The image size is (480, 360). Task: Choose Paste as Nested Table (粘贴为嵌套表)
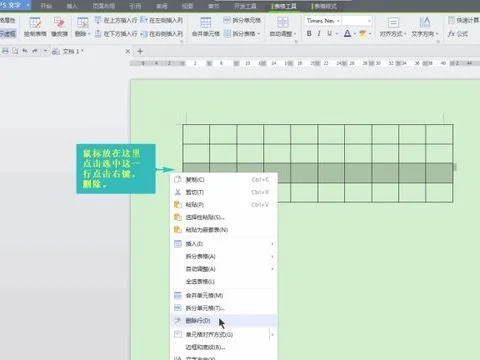pyautogui.click(x=224, y=230)
